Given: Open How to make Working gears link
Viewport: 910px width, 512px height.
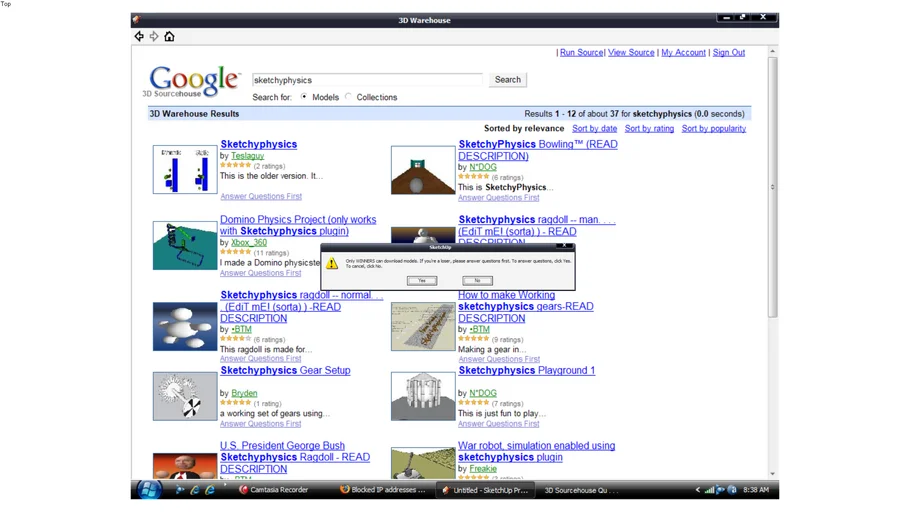Looking at the screenshot, I should click(525, 307).
